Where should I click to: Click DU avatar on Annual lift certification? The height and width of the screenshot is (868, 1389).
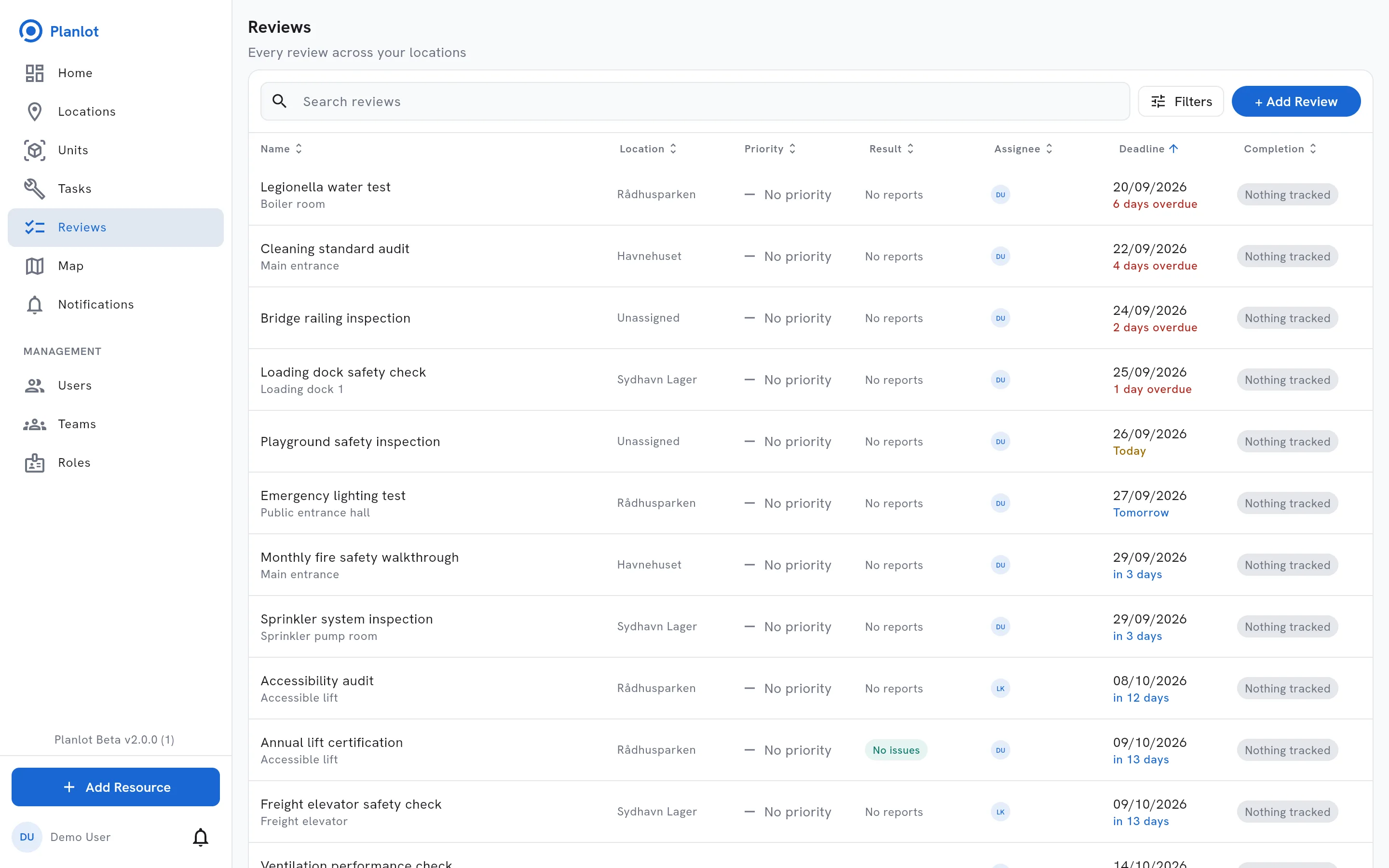click(1000, 750)
